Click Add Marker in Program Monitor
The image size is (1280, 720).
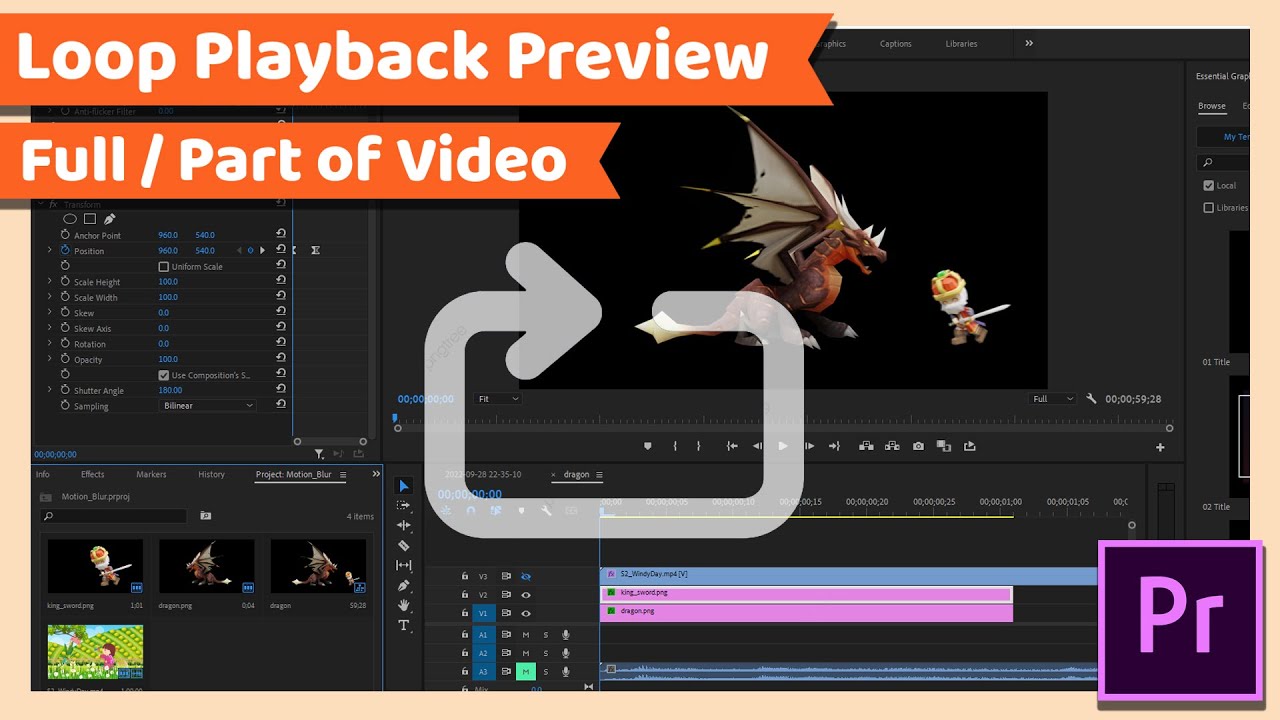coord(647,446)
